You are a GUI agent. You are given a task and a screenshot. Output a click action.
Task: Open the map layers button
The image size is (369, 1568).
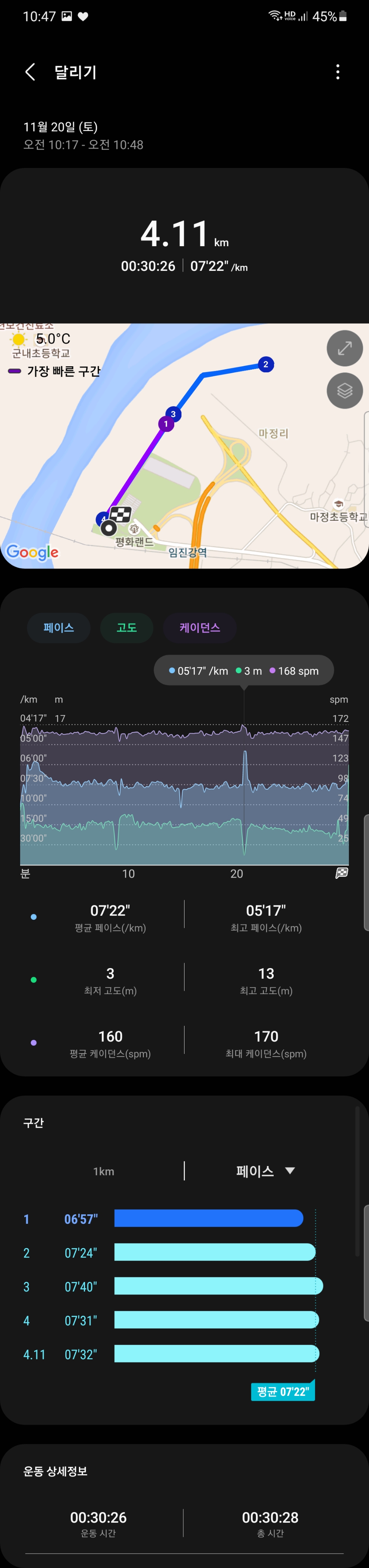pos(345,390)
